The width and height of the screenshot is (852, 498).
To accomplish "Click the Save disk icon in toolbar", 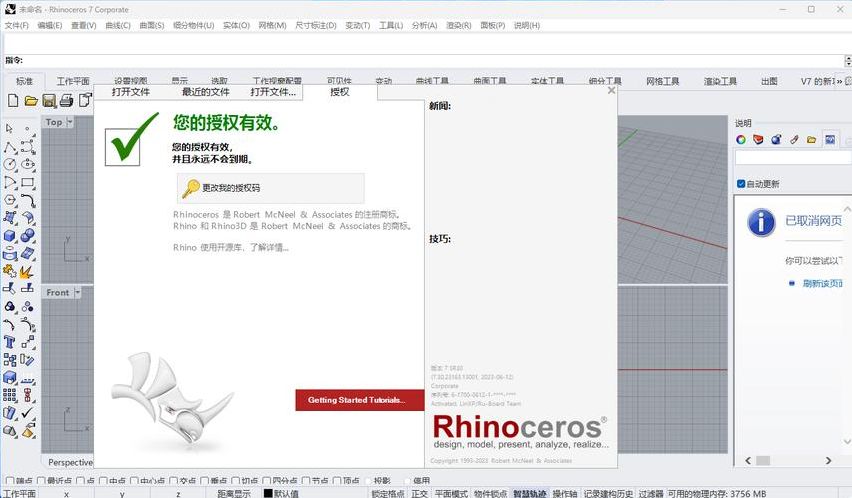I will 49,100.
